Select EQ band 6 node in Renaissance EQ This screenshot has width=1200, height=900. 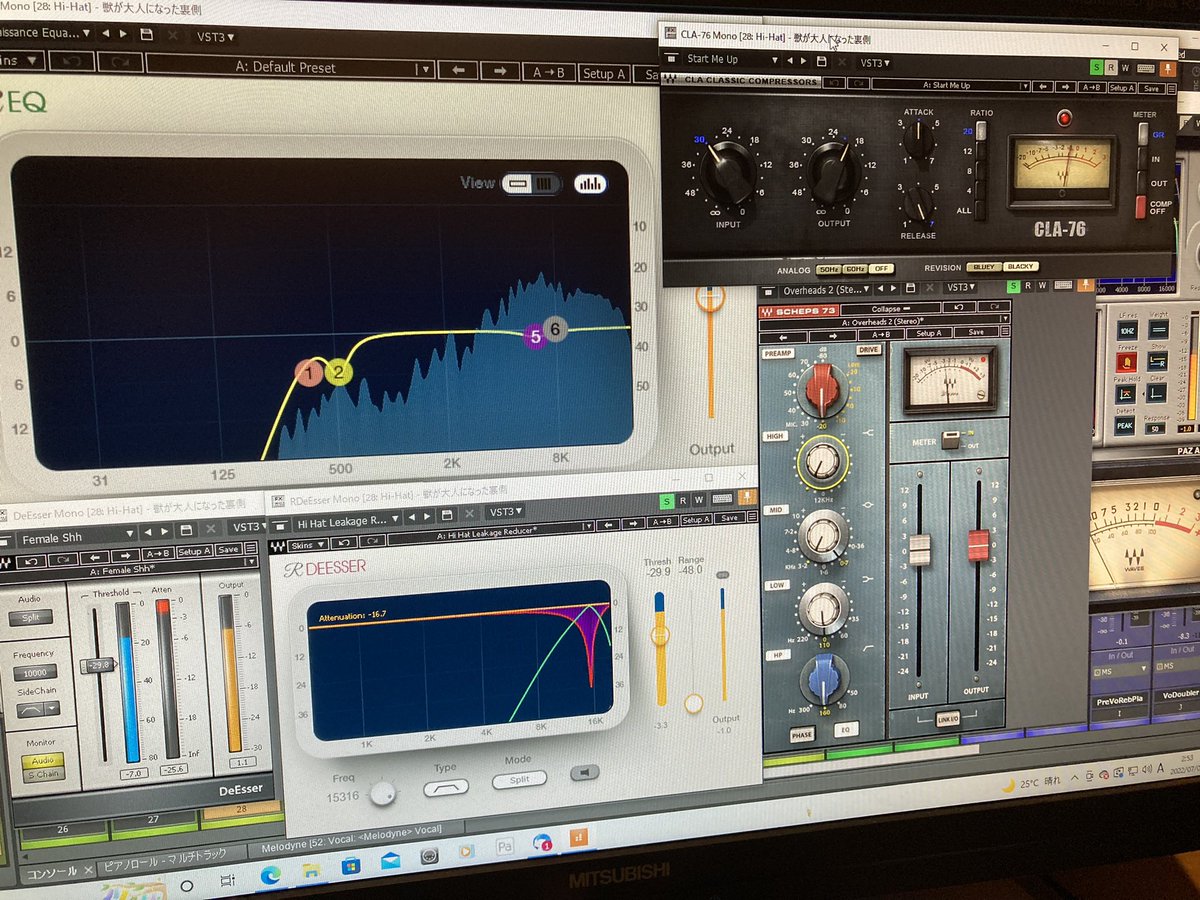pyautogui.click(x=556, y=328)
